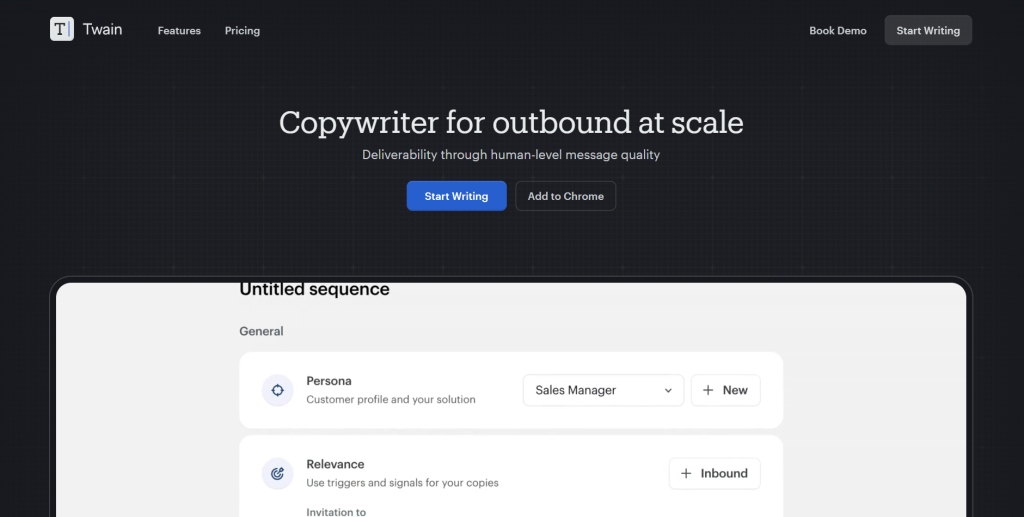Click the plus icon beside New
1024x517 pixels.
pyautogui.click(x=708, y=390)
